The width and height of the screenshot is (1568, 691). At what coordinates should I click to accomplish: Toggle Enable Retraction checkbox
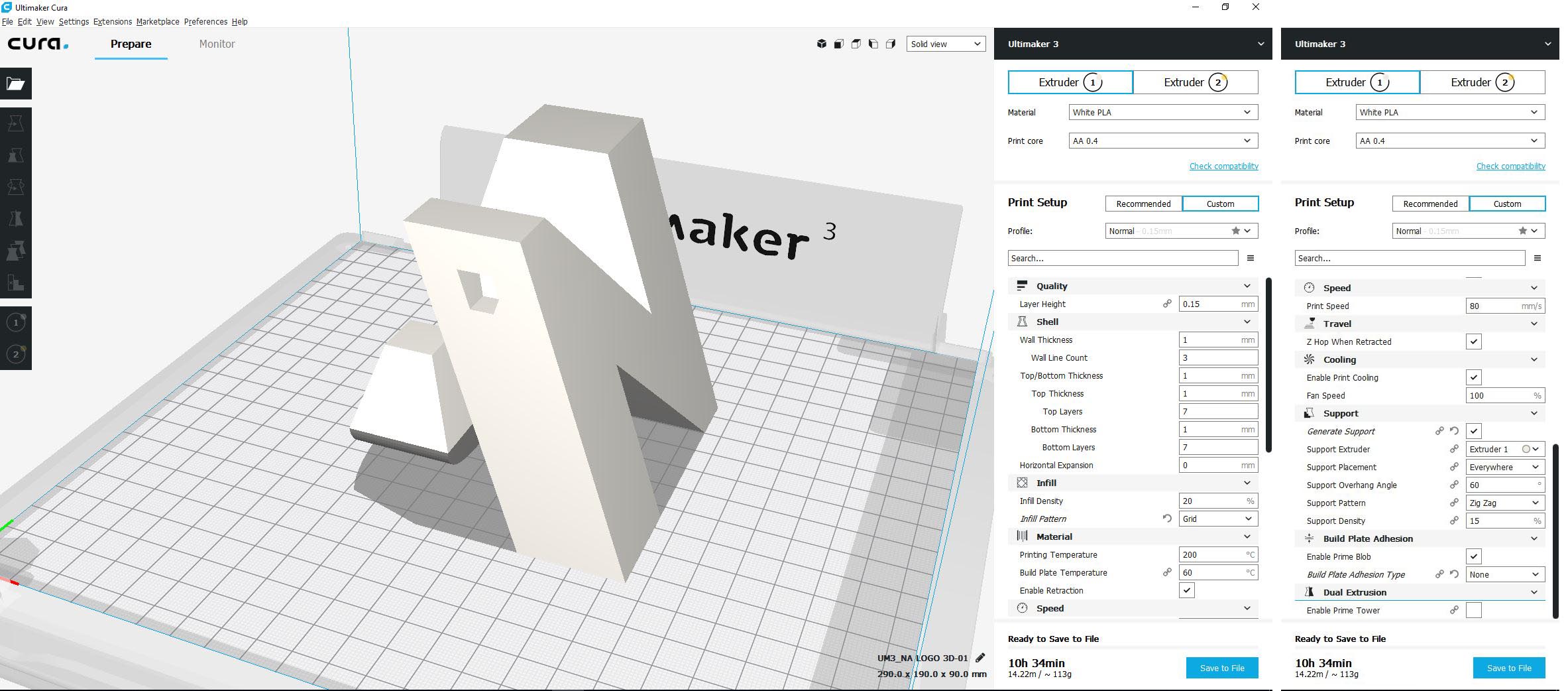pos(1187,590)
